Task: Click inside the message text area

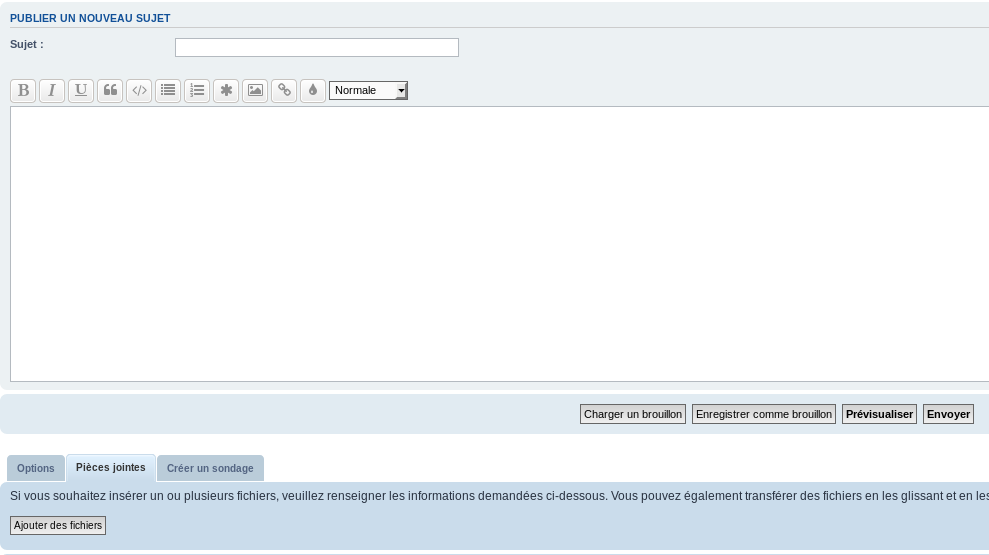Action: pyautogui.click(x=500, y=243)
